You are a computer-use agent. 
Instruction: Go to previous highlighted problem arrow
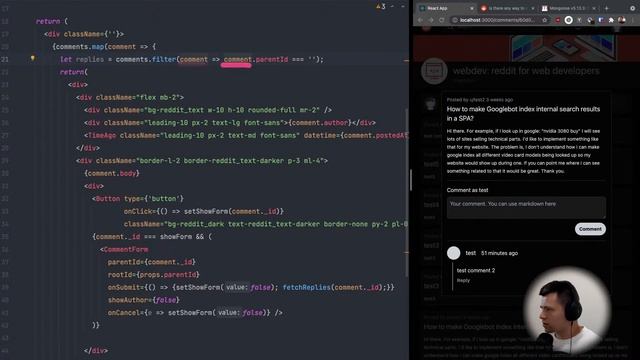point(392,7)
